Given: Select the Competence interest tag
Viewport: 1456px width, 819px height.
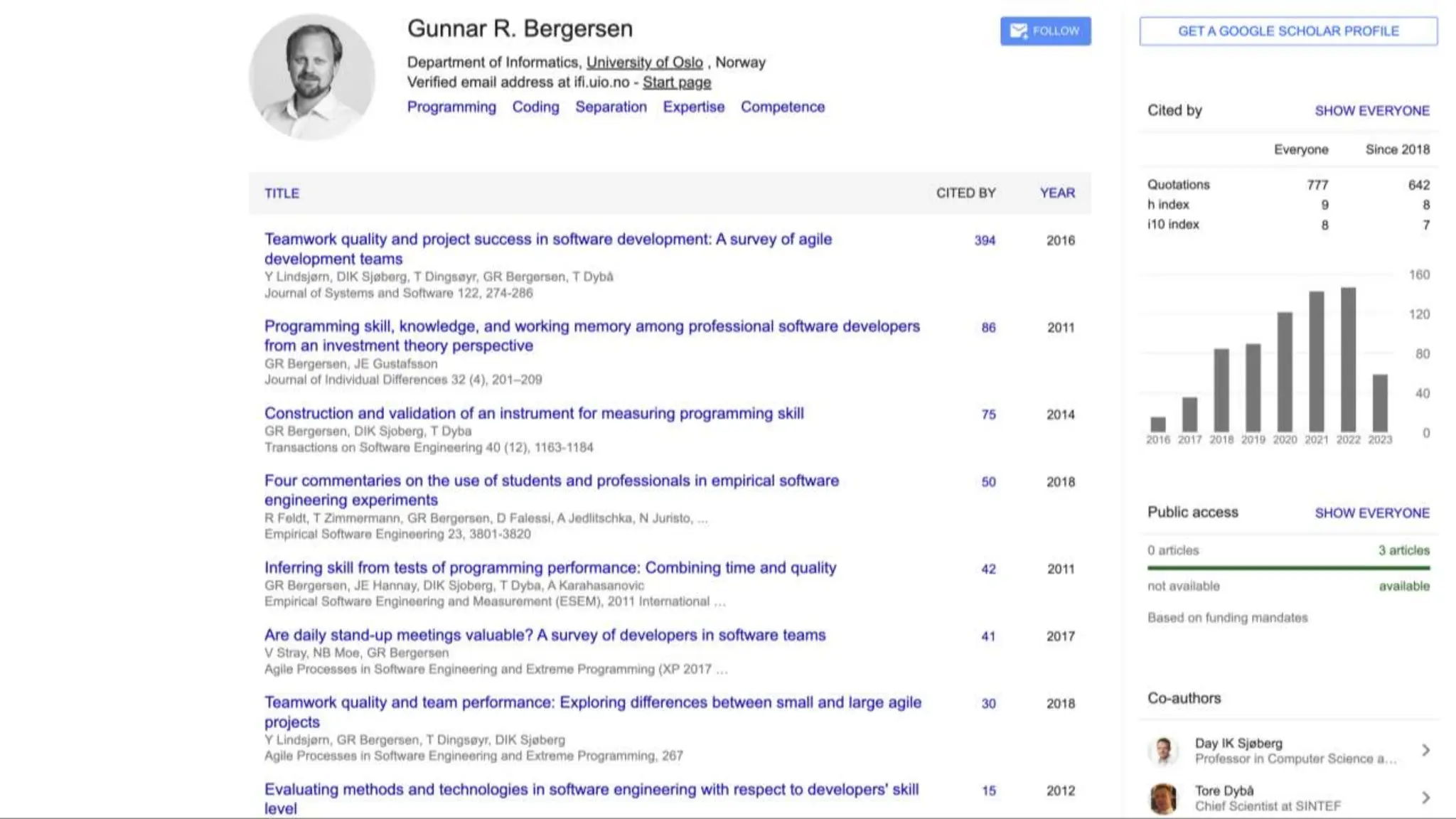Looking at the screenshot, I should coord(783,107).
